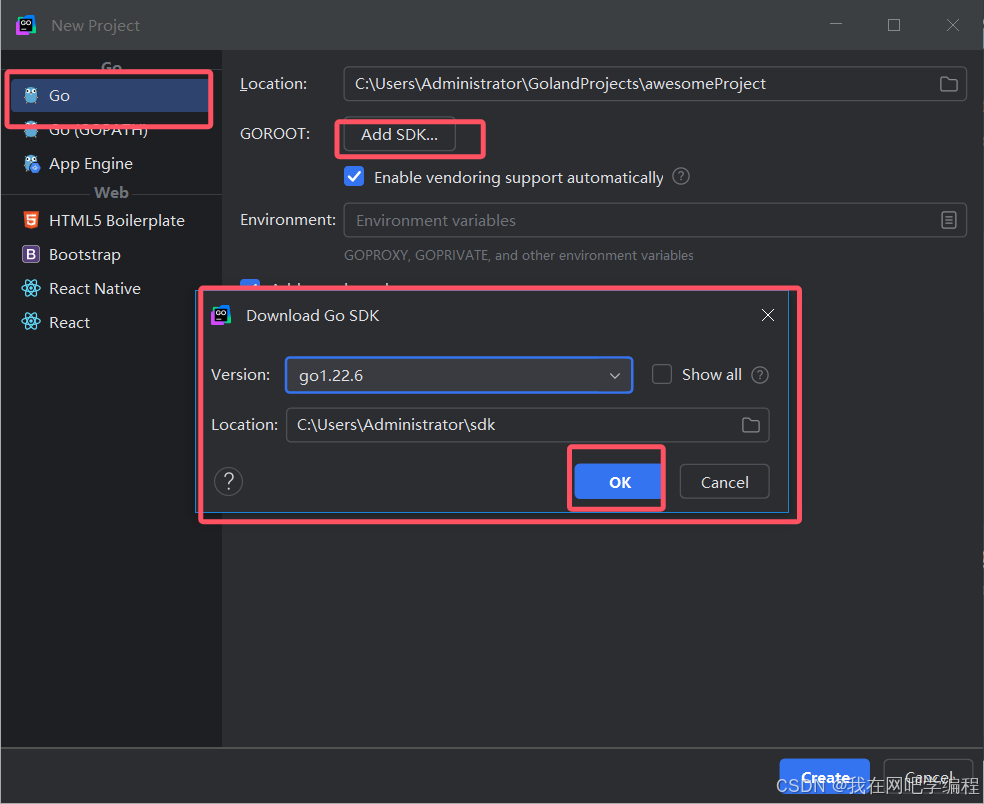Viewport: 984px width, 804px height.
Task: Toggle Enable vendoring support automatically checkbox
Action: point(354,176)
